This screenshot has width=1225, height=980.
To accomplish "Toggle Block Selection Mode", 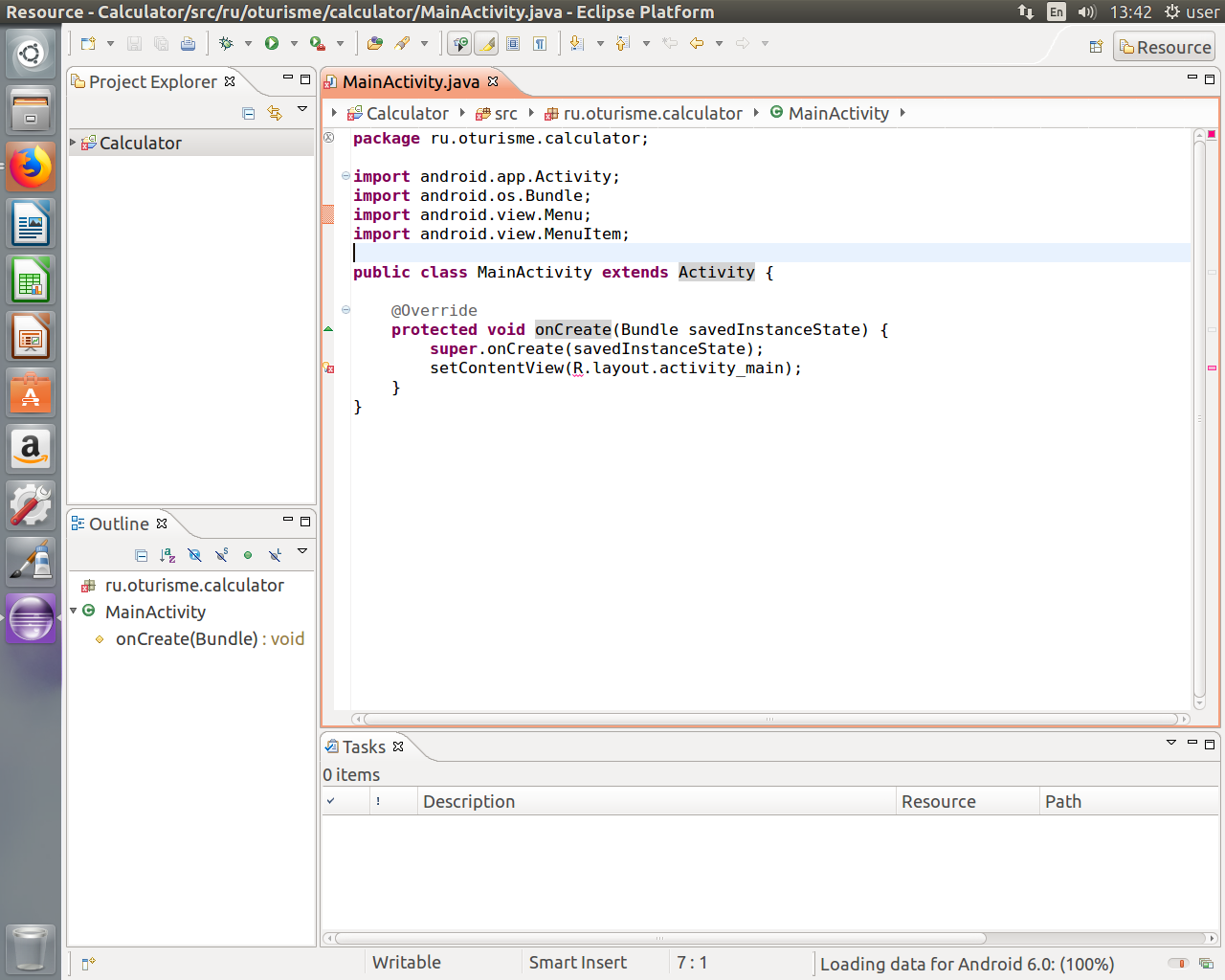I will [513, 43].
